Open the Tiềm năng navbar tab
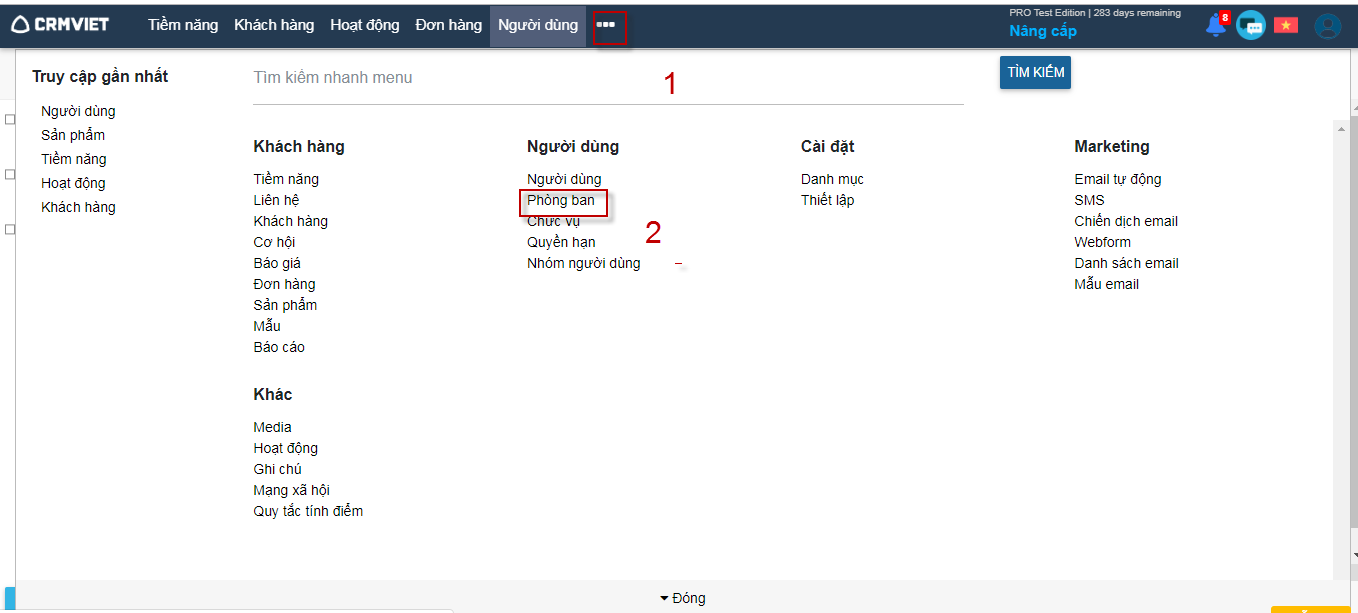 183,25
